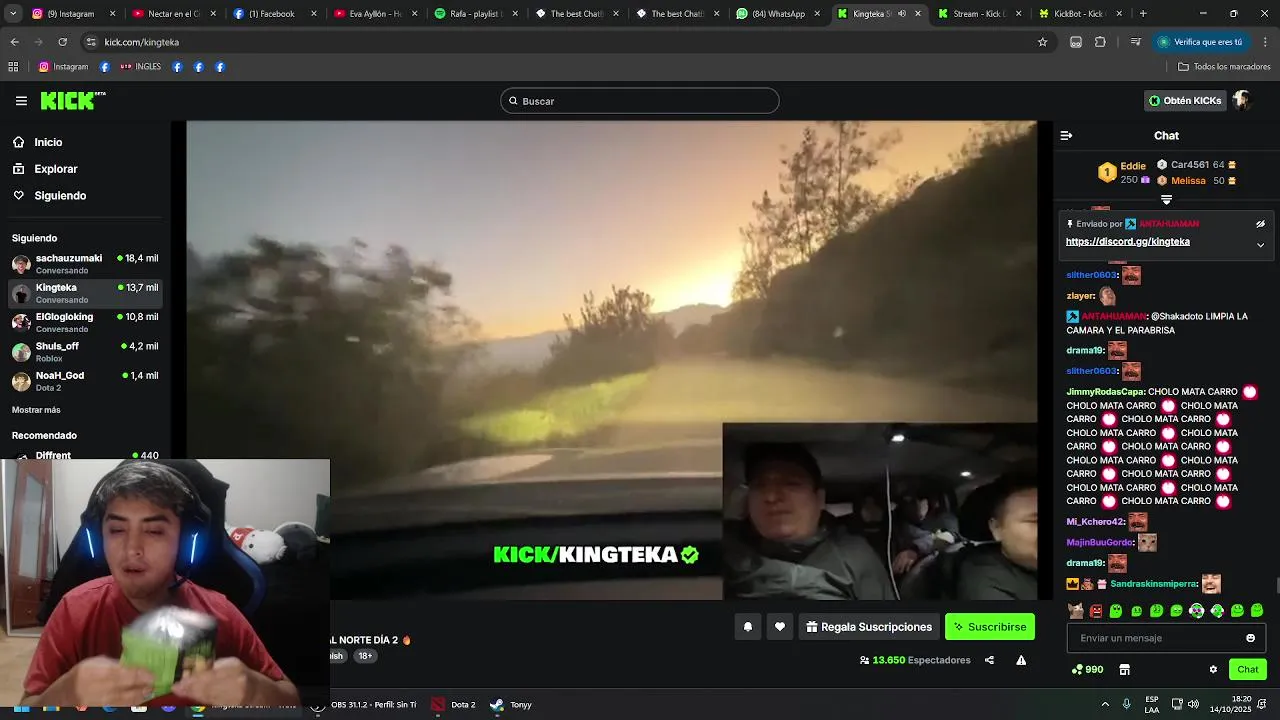
Task: Reload the current page
Action: [62, 42]
